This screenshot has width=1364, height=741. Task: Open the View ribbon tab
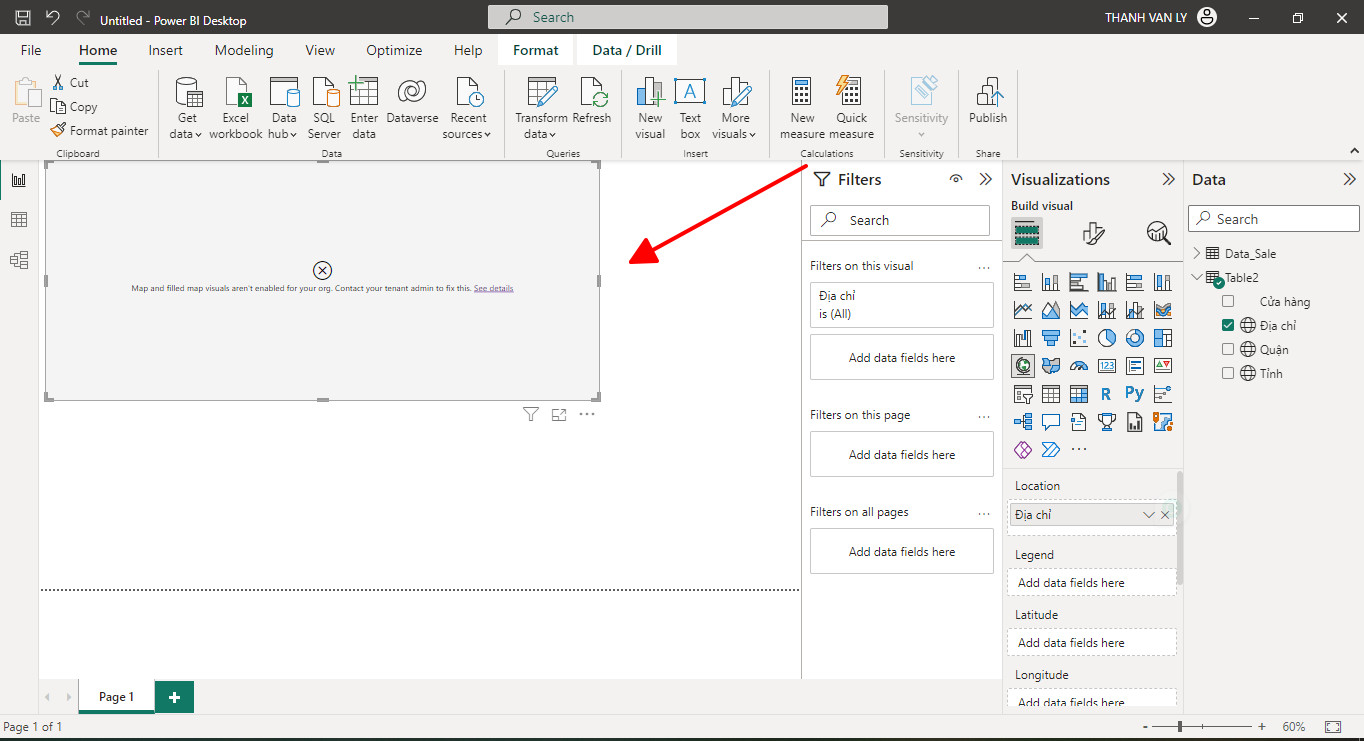point(320,50)
